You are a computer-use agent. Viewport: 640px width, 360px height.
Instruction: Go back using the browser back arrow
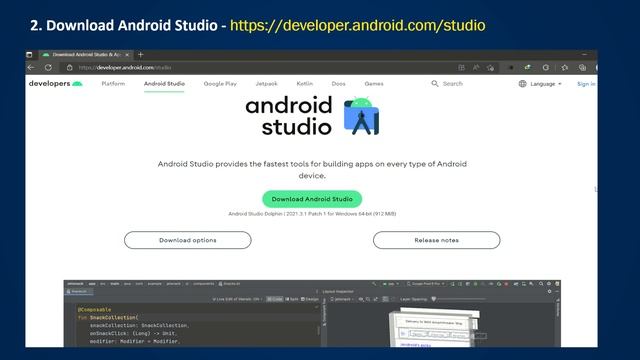[31, 67]
